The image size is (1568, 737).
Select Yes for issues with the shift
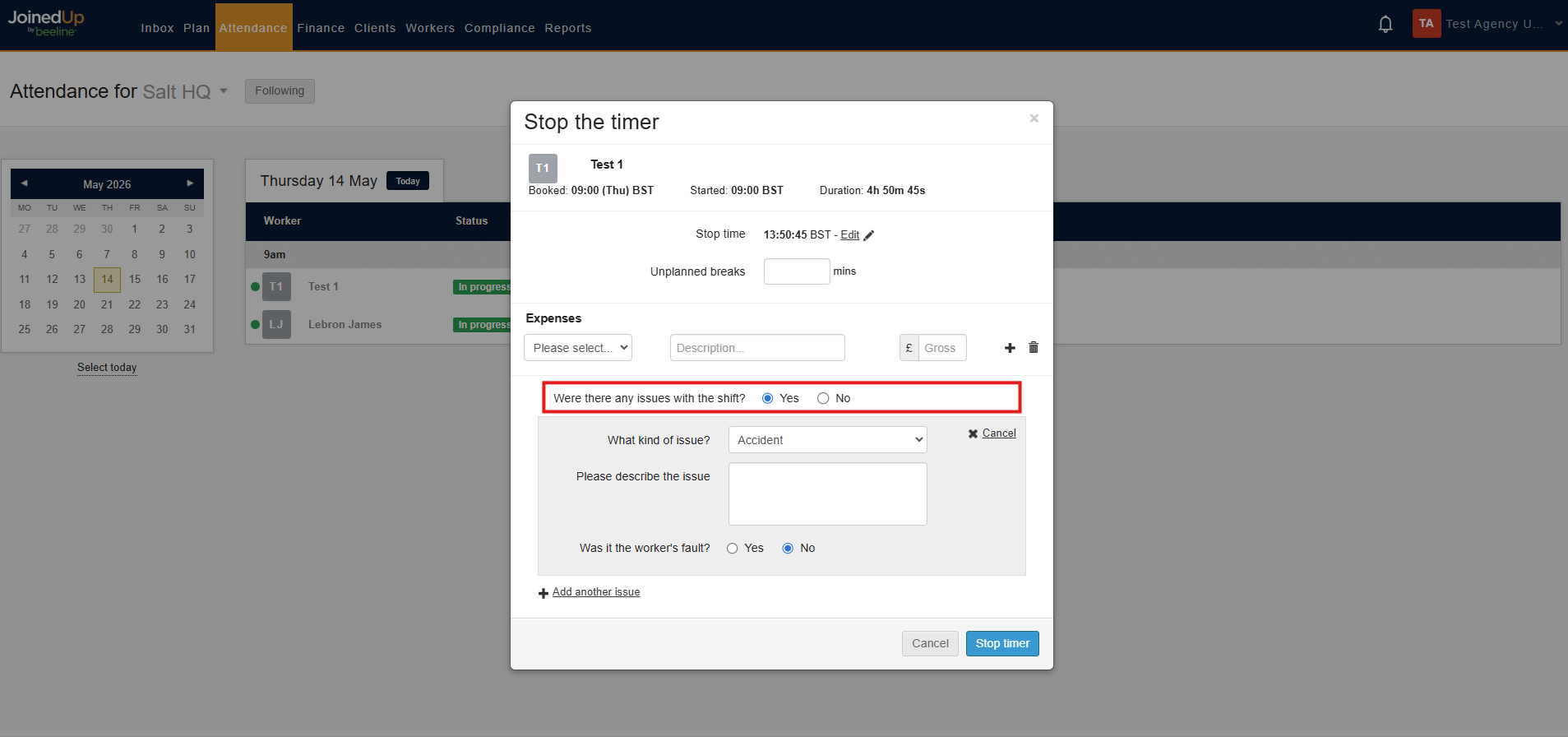pos(767,398)
